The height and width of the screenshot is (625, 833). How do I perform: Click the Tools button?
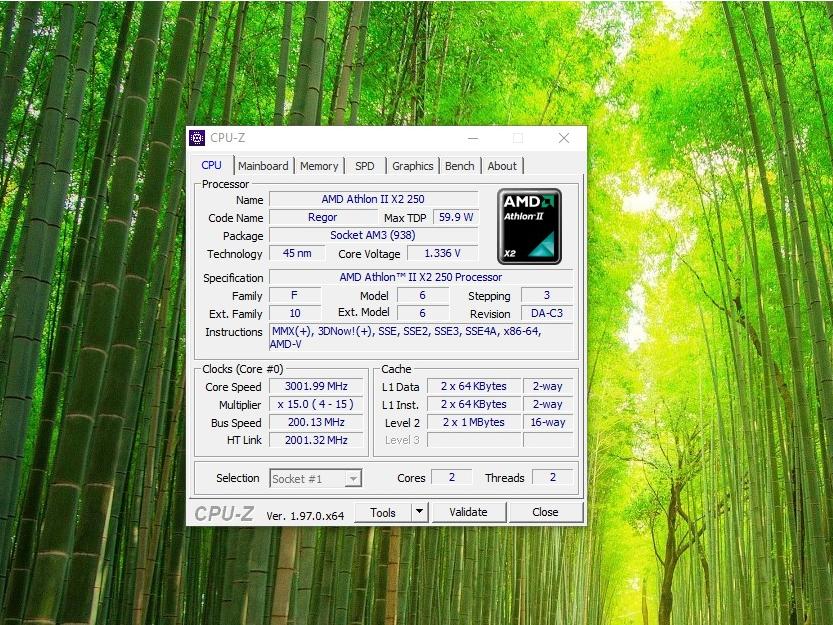point(382,512)
